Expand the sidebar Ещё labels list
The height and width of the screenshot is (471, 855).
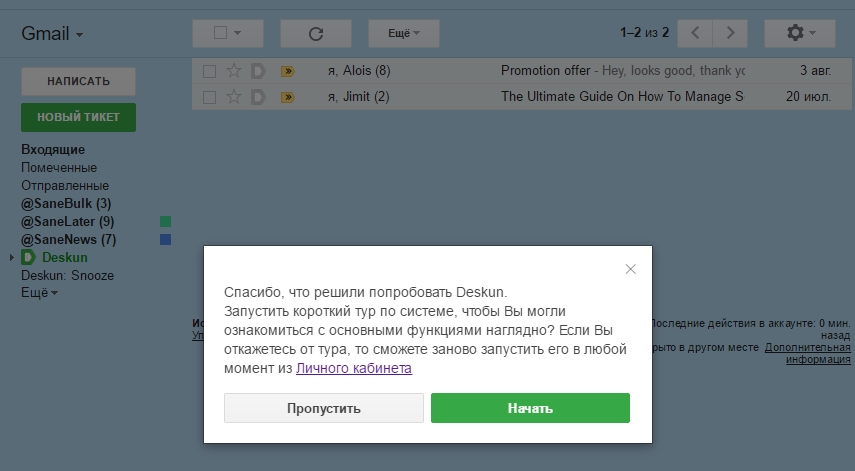(39, 293)
